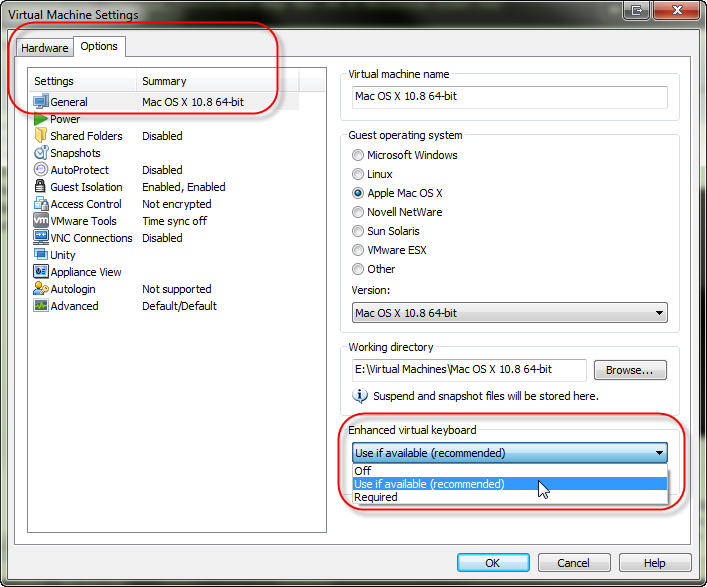The width and height of the screenshot is (707, 587).
Task: Select the Appliance View row label
Action: click(86, 272)
